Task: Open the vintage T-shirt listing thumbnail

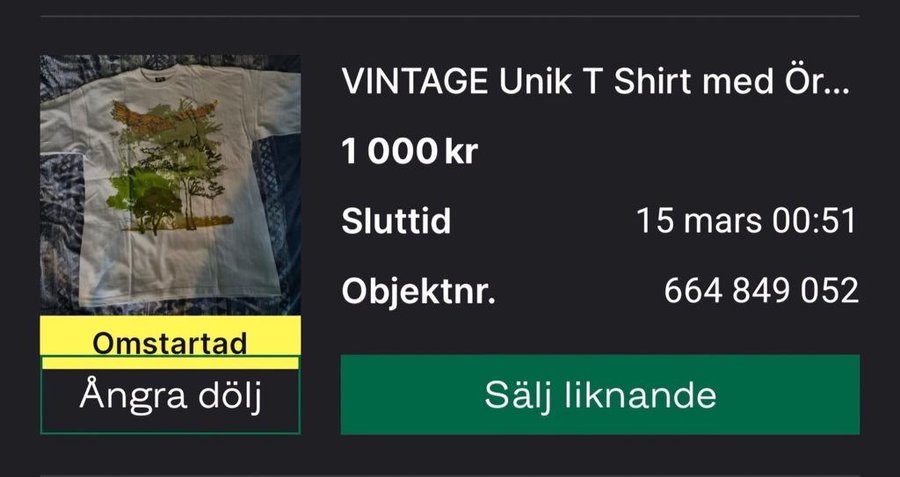Action: [170, 185]
